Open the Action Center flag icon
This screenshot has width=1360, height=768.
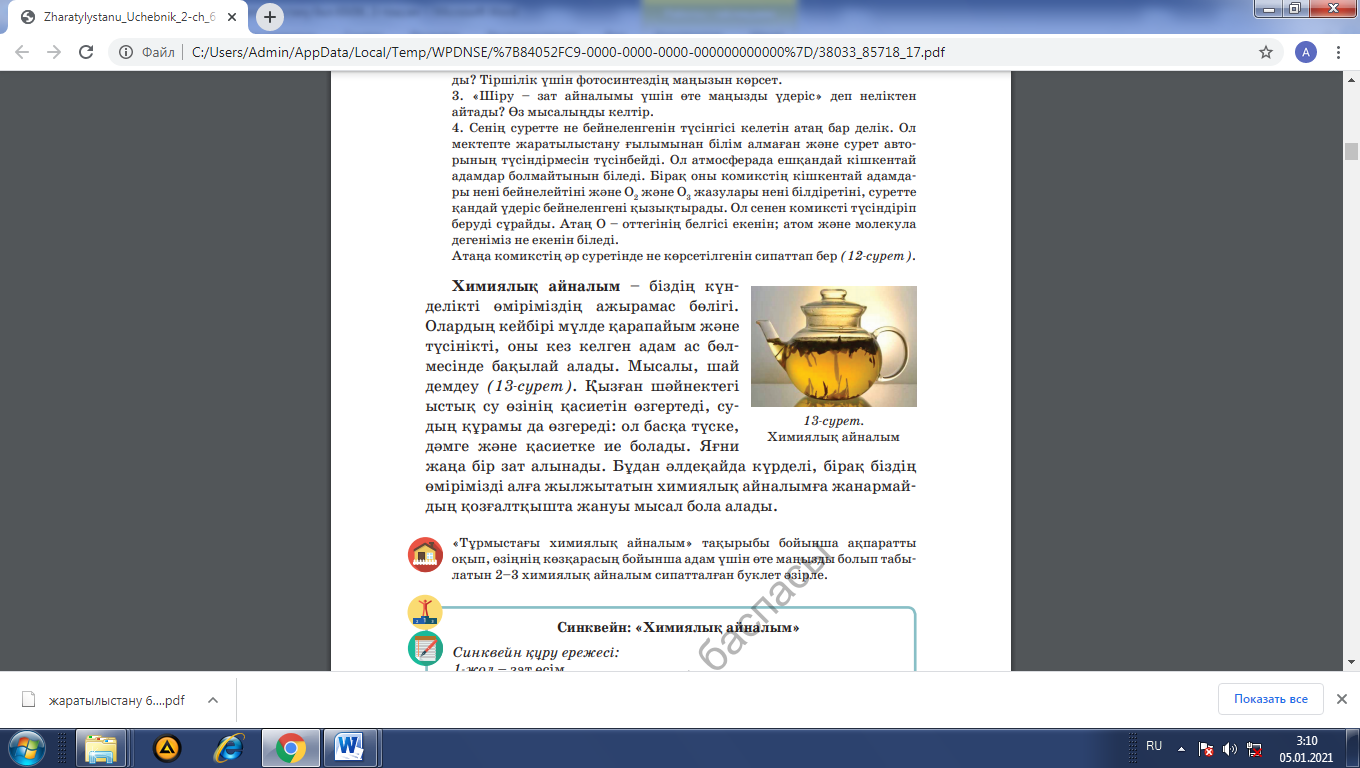click(1206, 748)
